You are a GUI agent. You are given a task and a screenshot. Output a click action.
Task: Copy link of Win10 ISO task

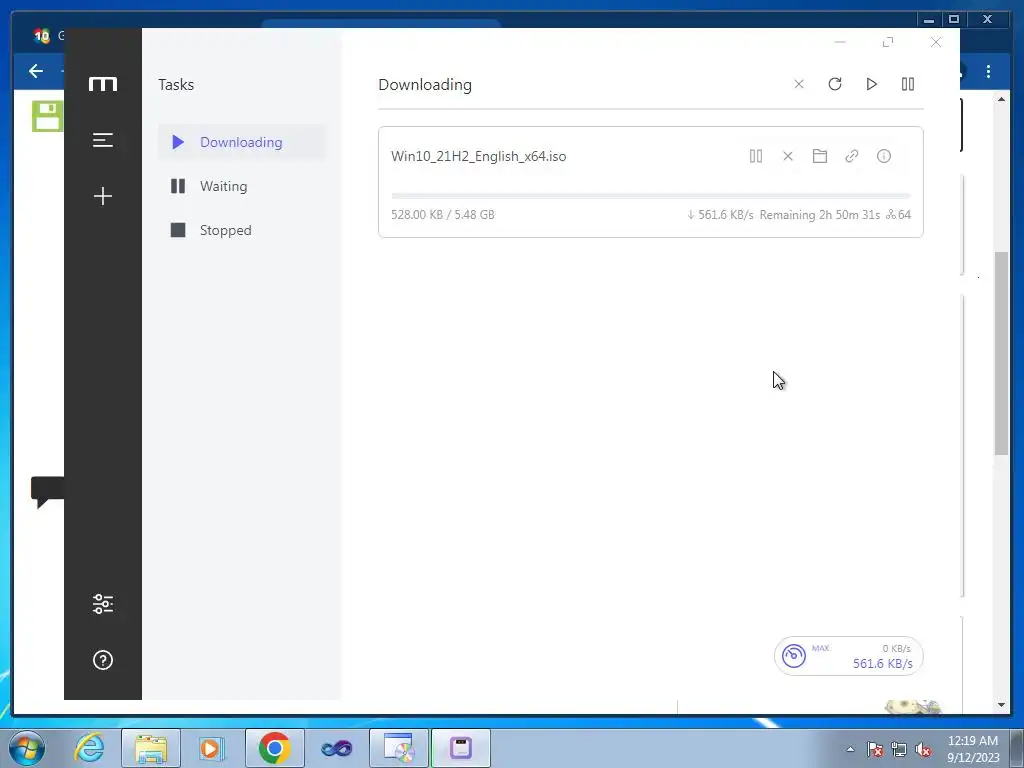pos(852,156)
